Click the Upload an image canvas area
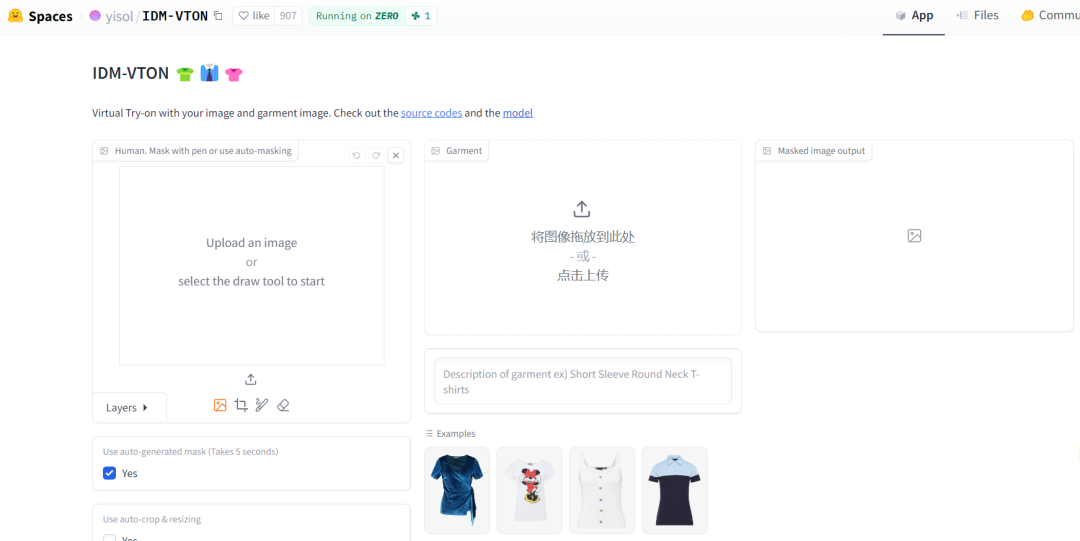1080x541 pixels. tap(251, 265)
